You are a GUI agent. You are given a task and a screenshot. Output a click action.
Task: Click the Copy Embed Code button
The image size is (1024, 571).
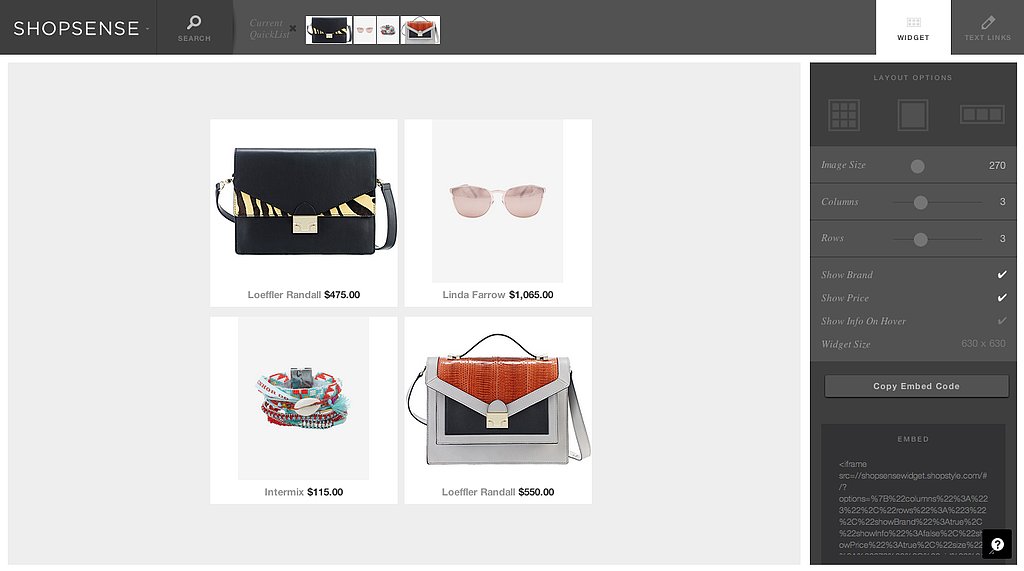(x=916, y=386)
